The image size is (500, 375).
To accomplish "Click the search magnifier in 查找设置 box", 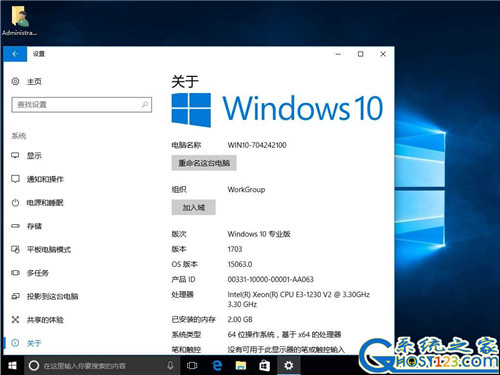I will point(145,105).
